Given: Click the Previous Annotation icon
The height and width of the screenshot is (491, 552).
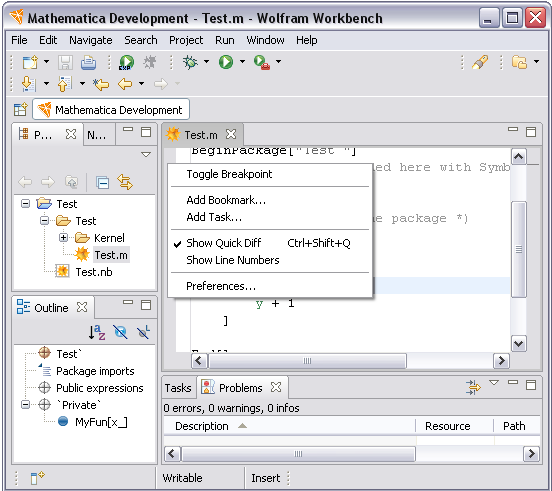Looking at the screenshot, I should pyautogui.click(x=64, y=84).
